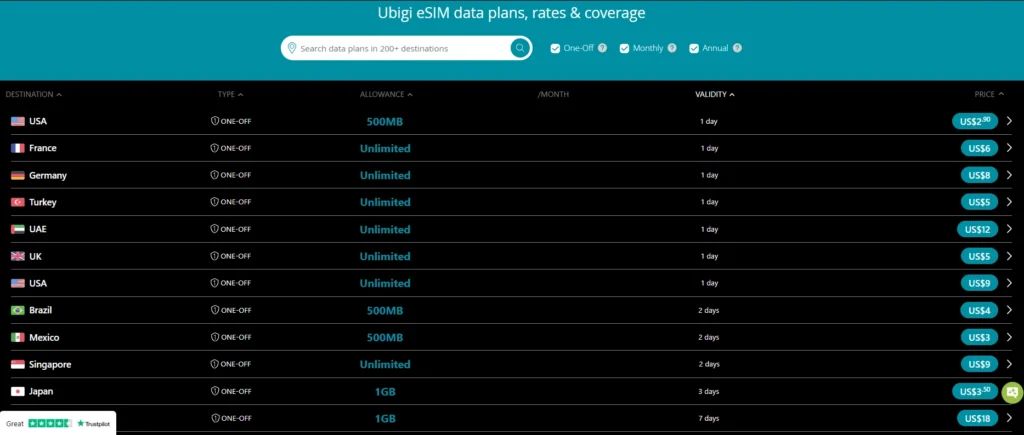
Task: Click the one-off shield icon in UAE row
Action: [x=214, y=229]
